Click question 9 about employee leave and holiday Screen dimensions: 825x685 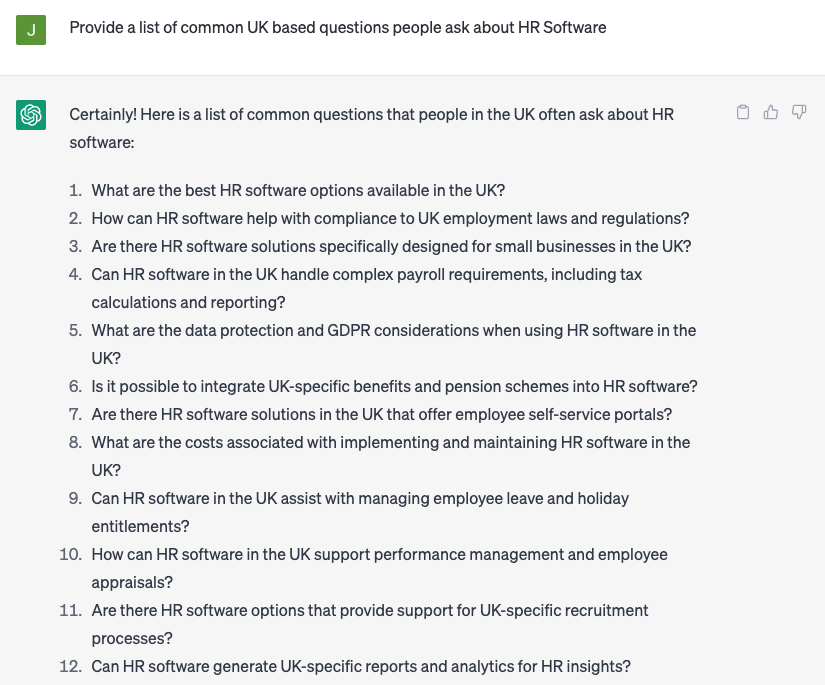pos(360,512)
